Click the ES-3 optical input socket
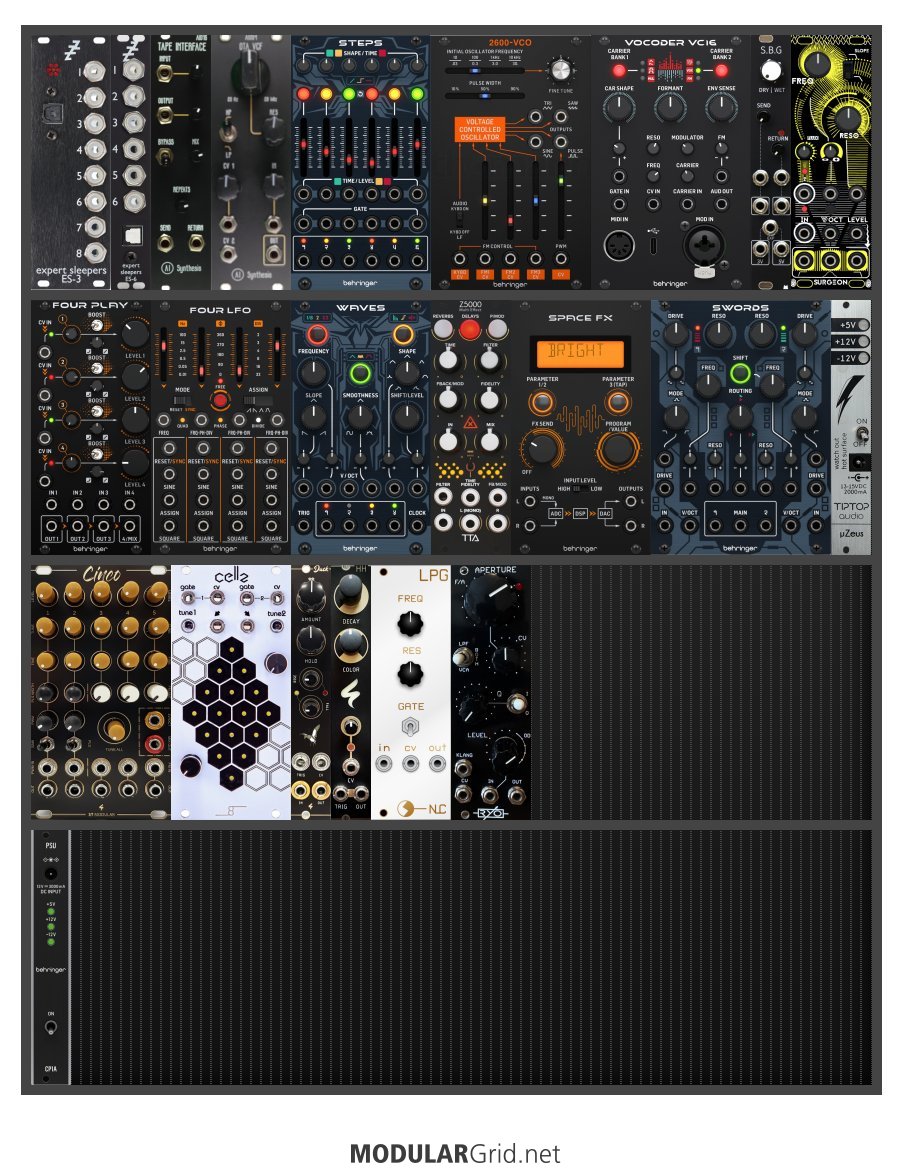 (x=52, y=115)
